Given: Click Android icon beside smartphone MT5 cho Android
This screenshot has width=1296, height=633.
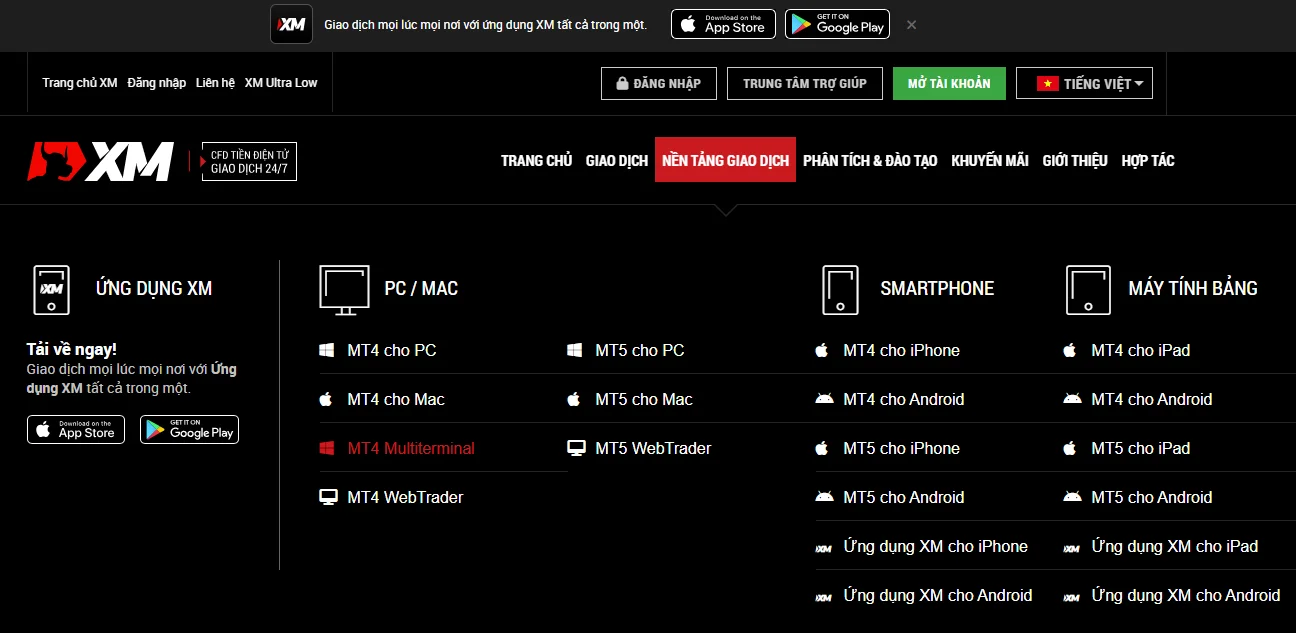Looking at the screenshot, I should pyautogui.click(x=824, y=497).
